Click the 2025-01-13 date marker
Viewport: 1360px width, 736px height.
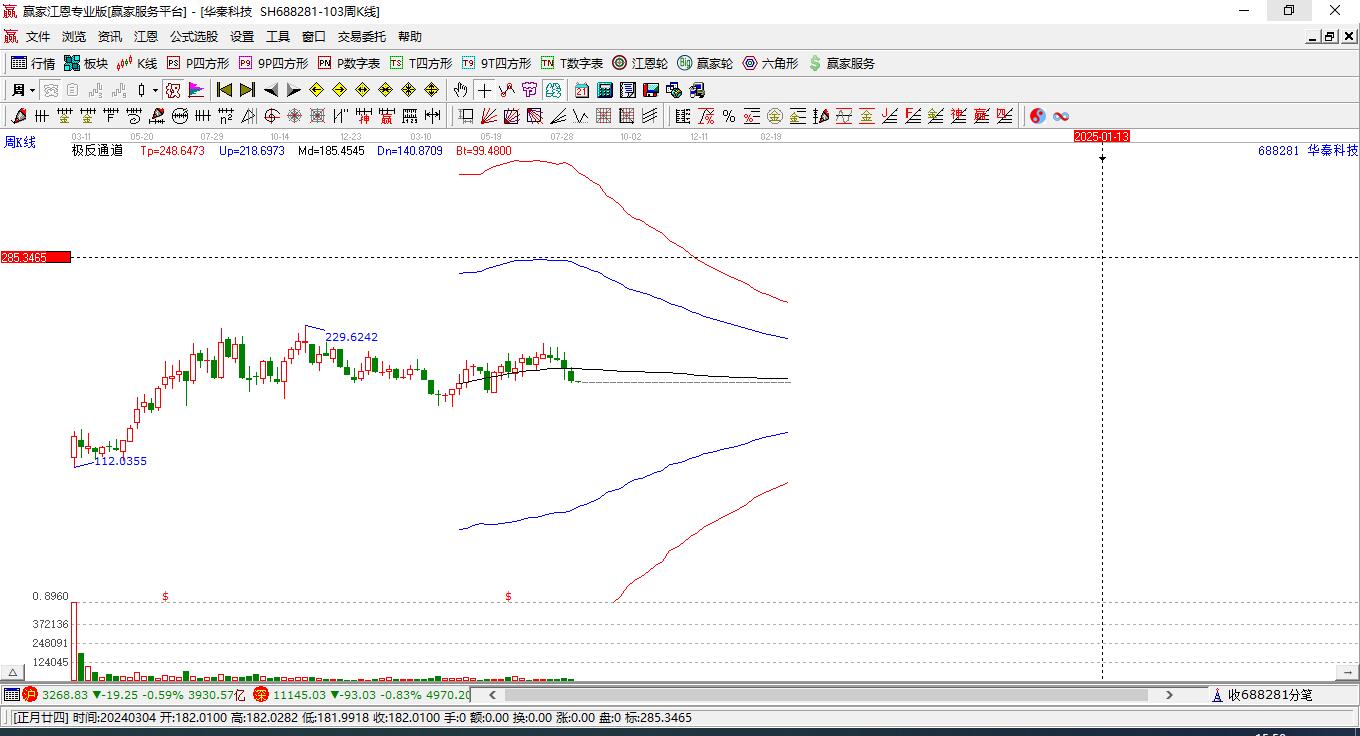tap(1102, 136)
